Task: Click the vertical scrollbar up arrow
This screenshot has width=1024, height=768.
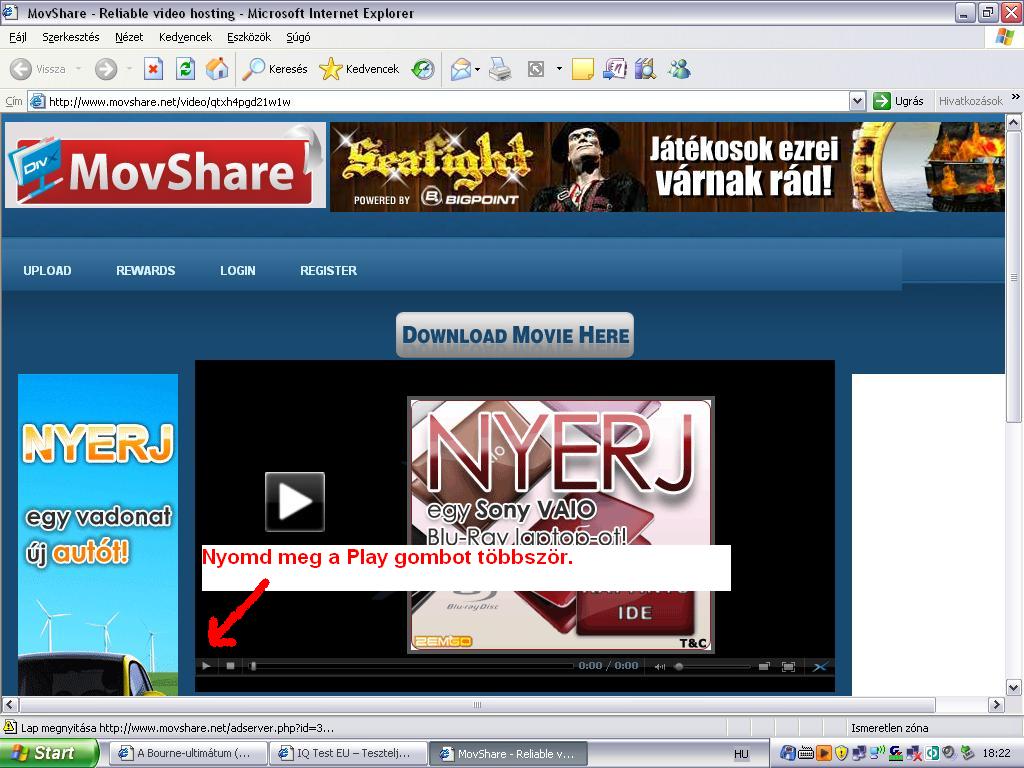Action: pos(1014,122)
